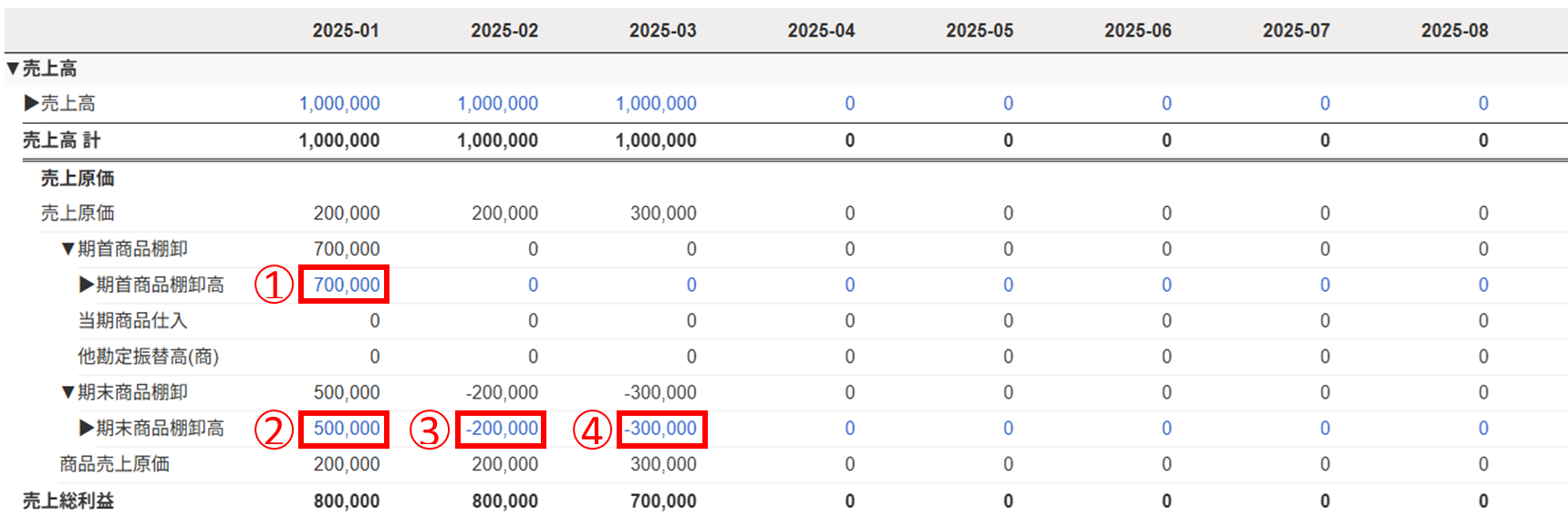Collapse the 期末商品棚卸 group

click(67, 392)
